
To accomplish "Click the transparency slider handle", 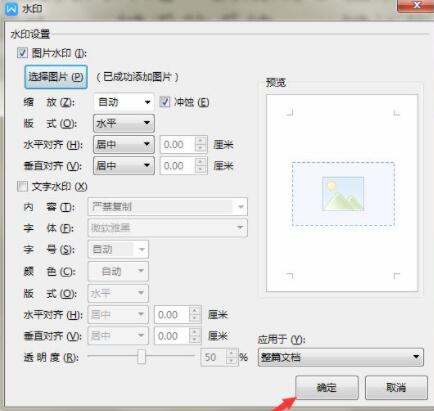I will tap(141, 357).
